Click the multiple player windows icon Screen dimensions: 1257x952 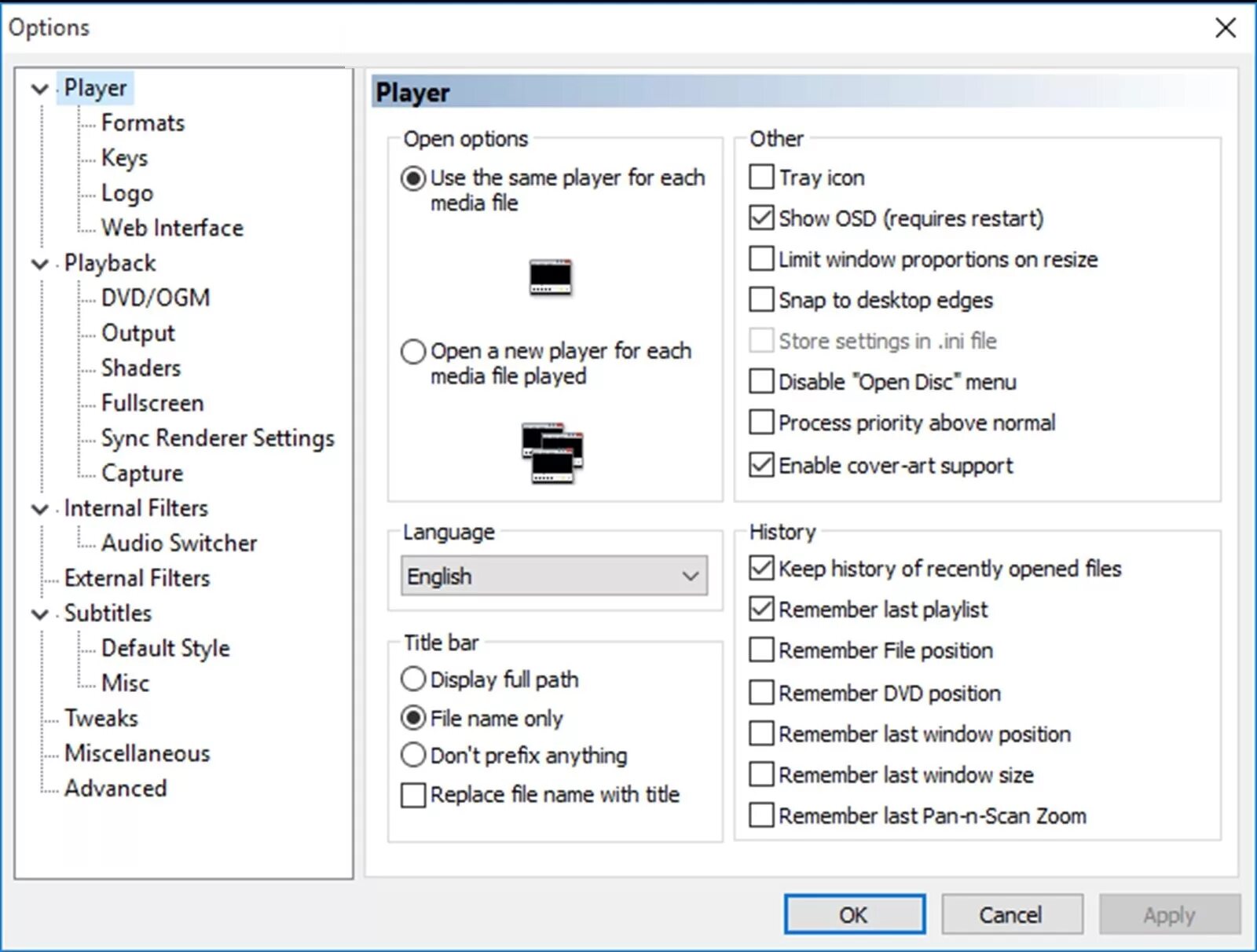(x=552, y=453)
